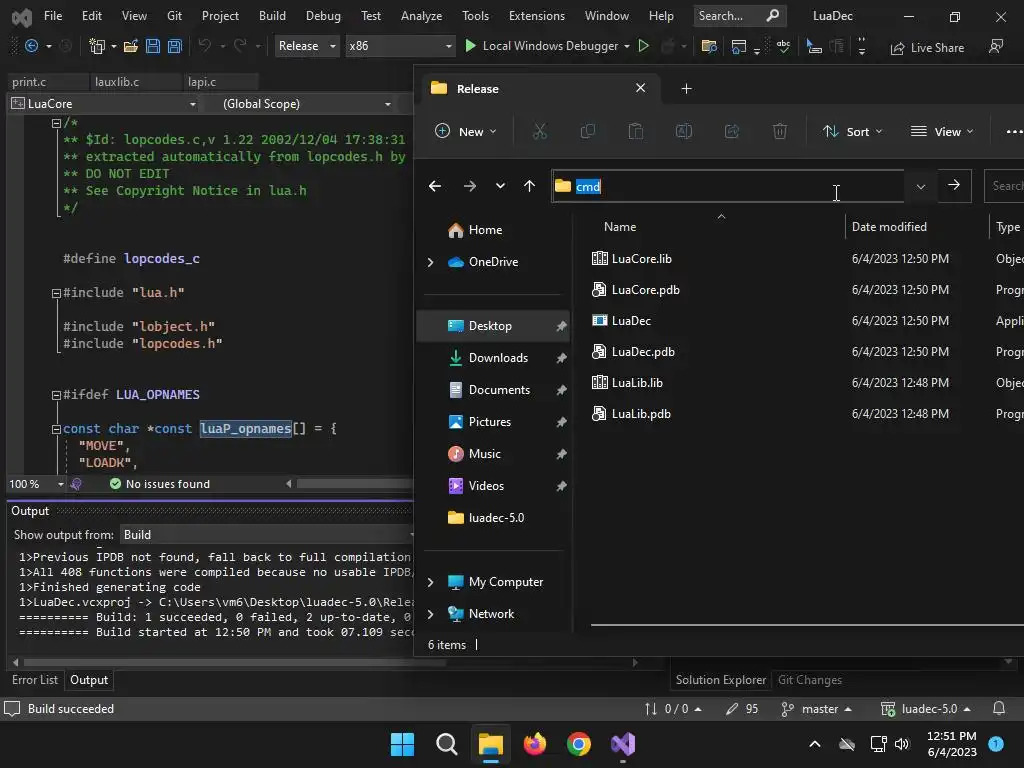This screenshot has height=768, width=1024.
Task: Open the Extensions menu
Action: [x=537, y=16]
